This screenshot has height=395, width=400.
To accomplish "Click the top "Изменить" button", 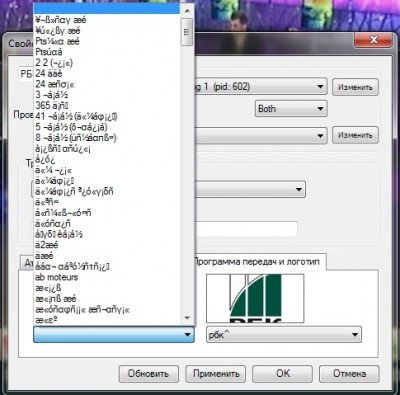I will click(x=355, y=87).
